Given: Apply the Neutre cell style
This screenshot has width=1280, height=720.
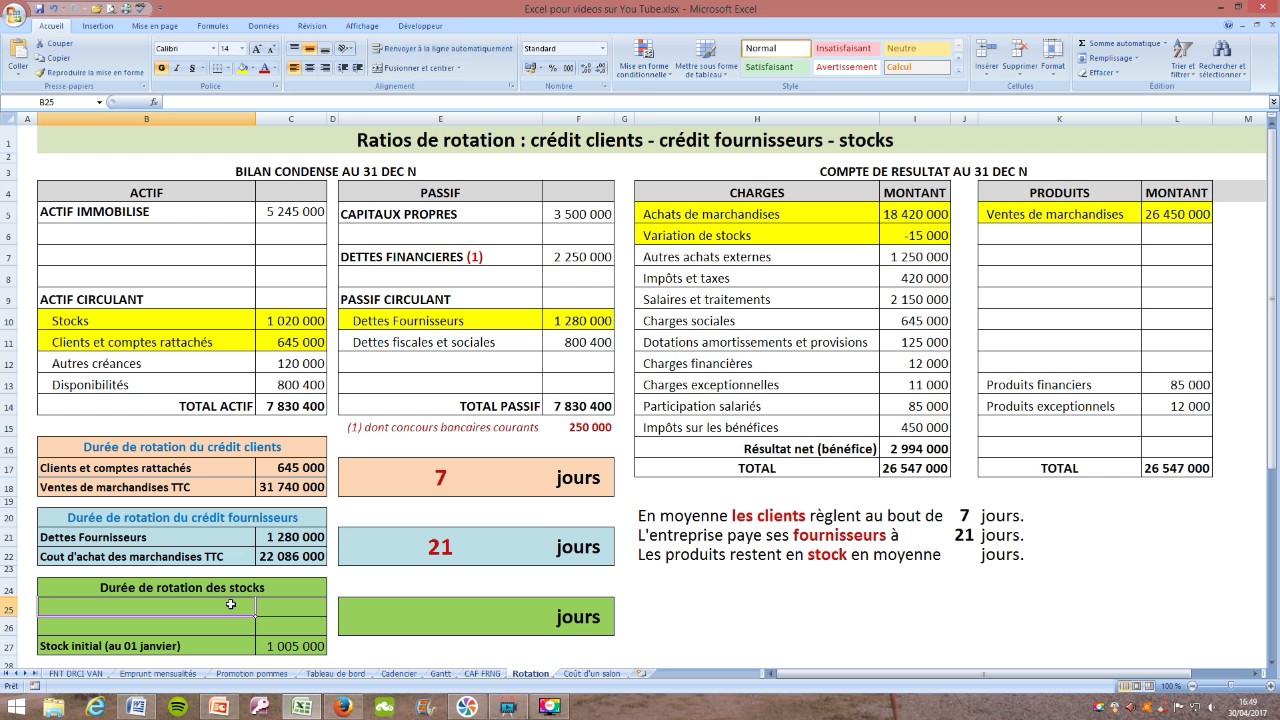Looking at the screenshot, I should (916, 48).
